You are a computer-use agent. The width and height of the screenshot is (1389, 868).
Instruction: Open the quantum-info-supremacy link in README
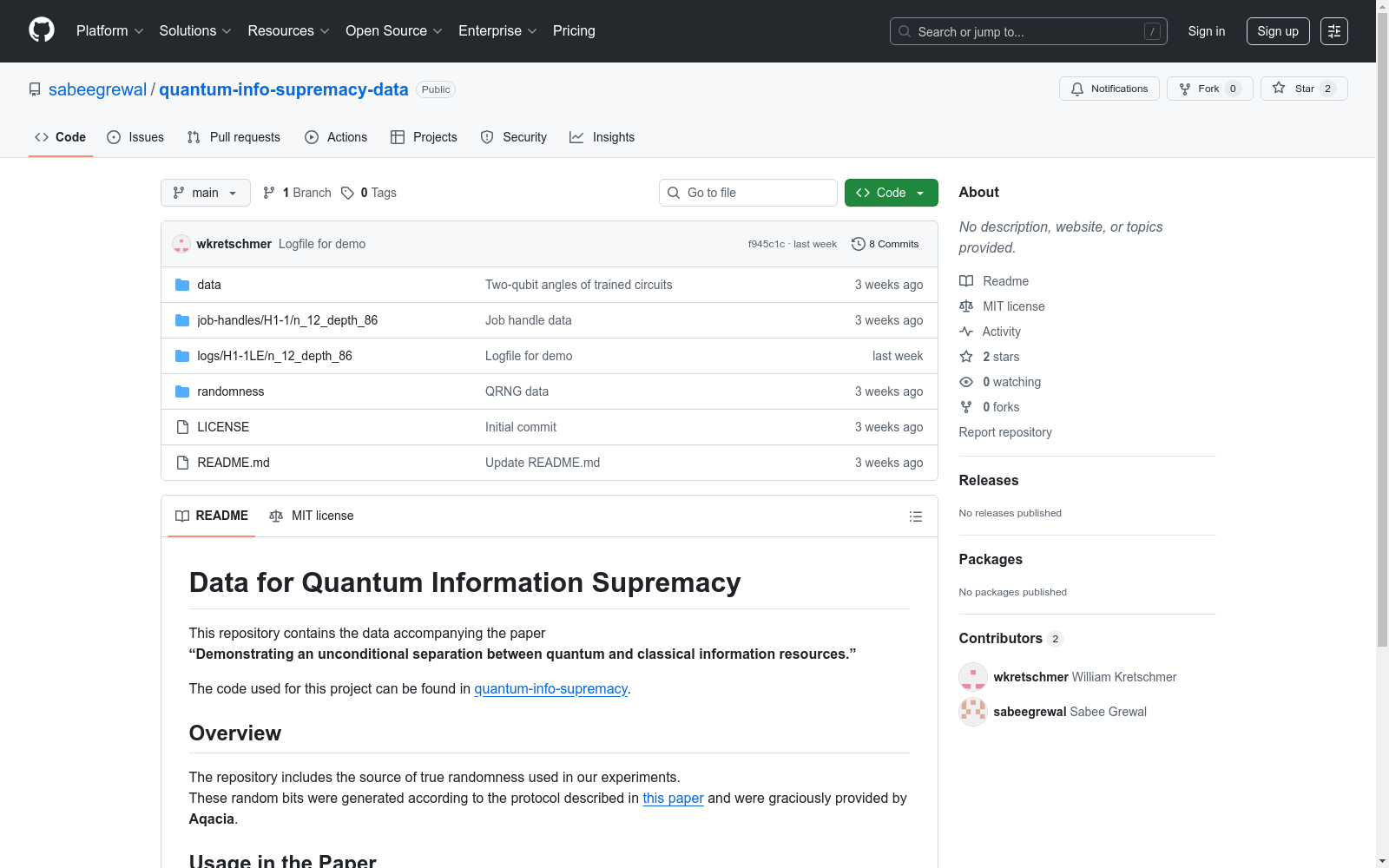click(550, 688)
